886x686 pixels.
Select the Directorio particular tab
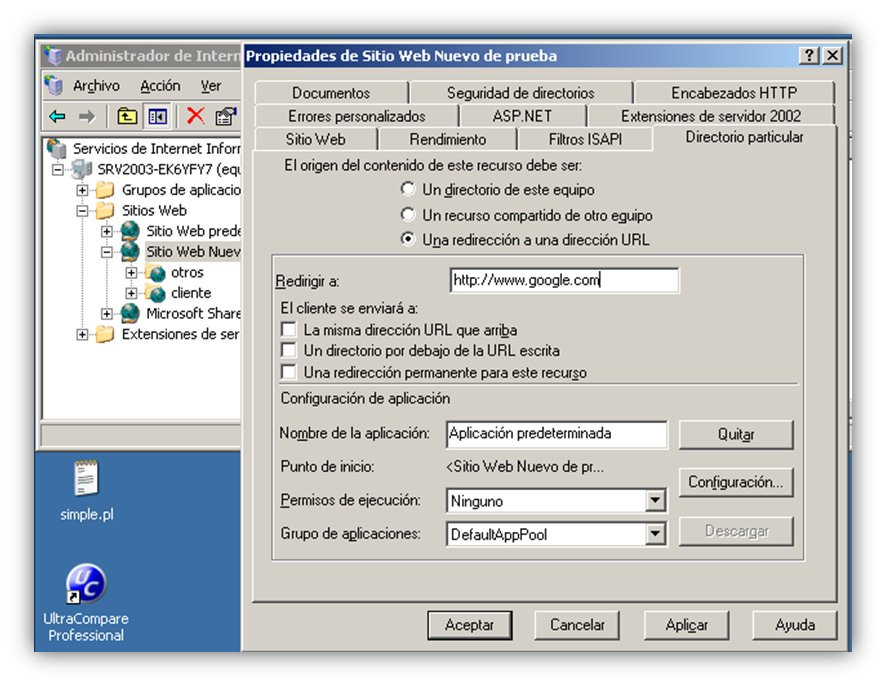point(744,137)
